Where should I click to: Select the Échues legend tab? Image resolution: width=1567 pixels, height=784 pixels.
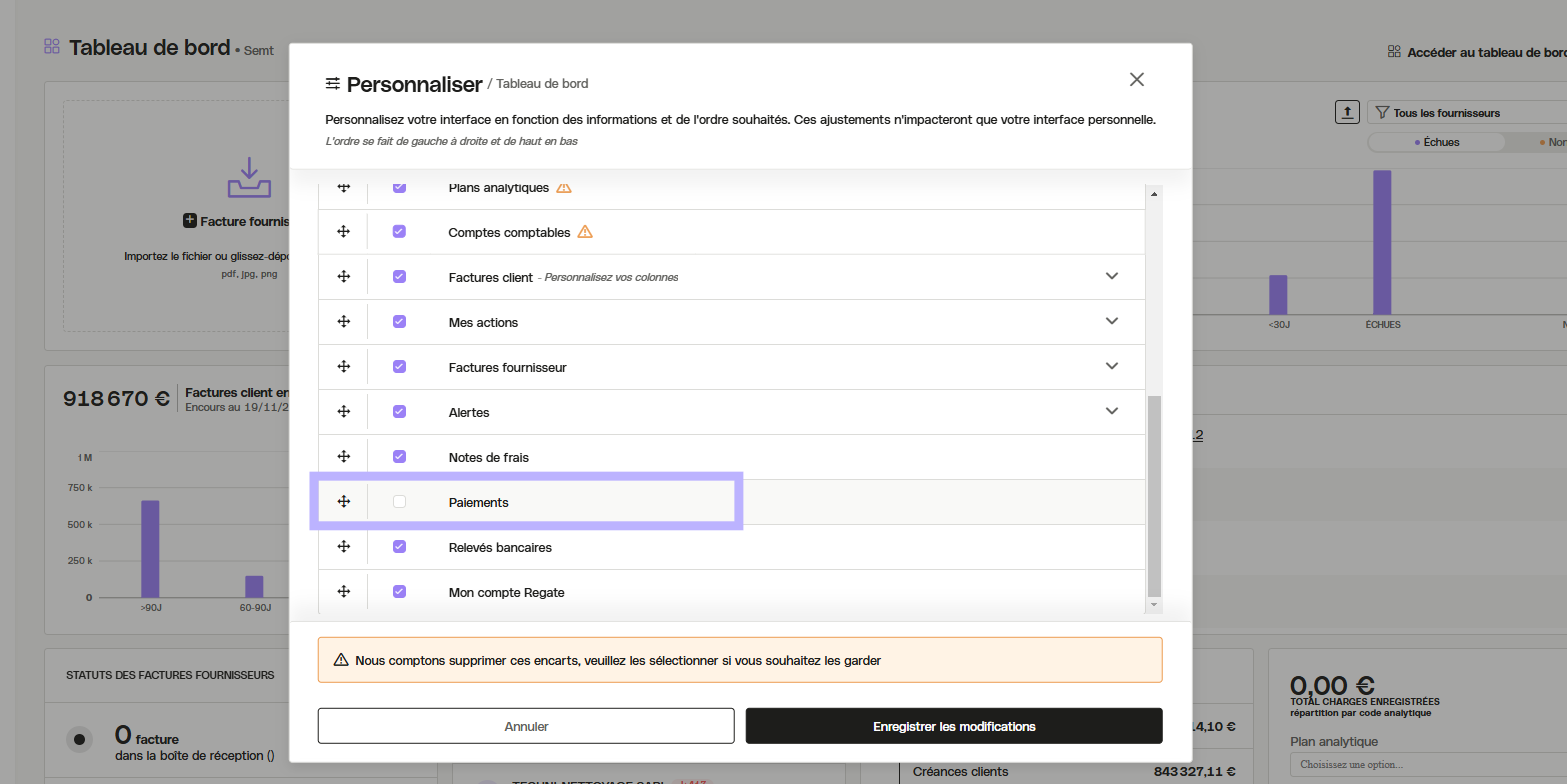click(1436, 142)
